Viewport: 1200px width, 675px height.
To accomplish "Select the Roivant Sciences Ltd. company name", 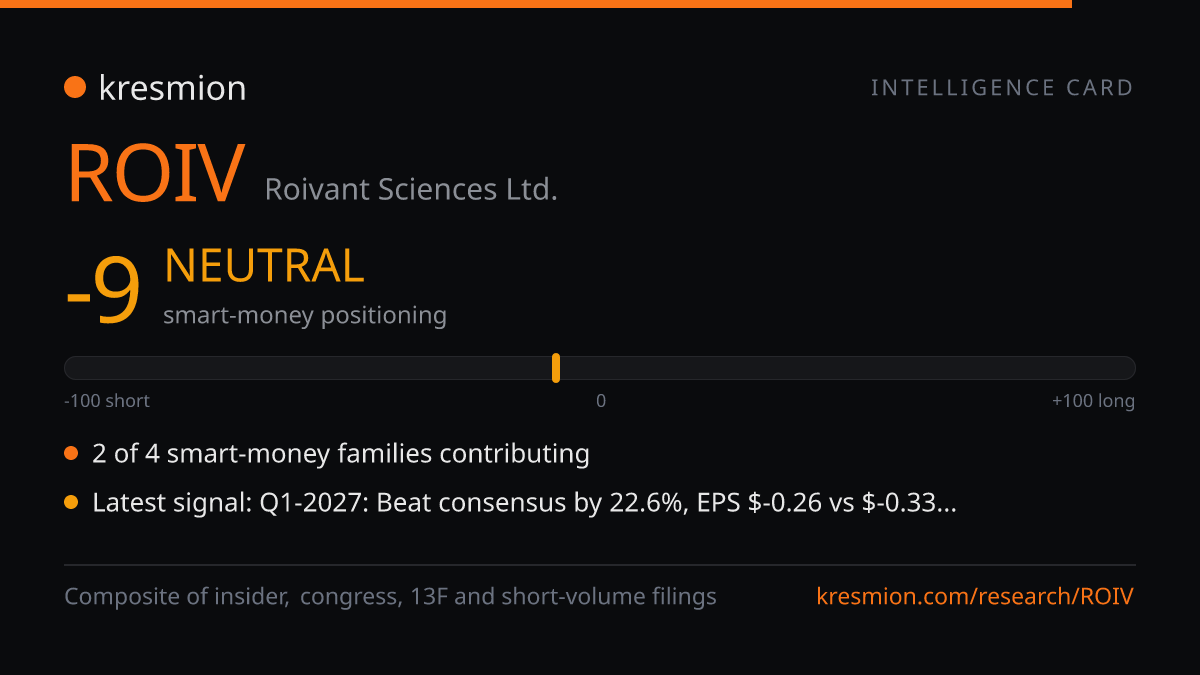I will coord(411,189).
